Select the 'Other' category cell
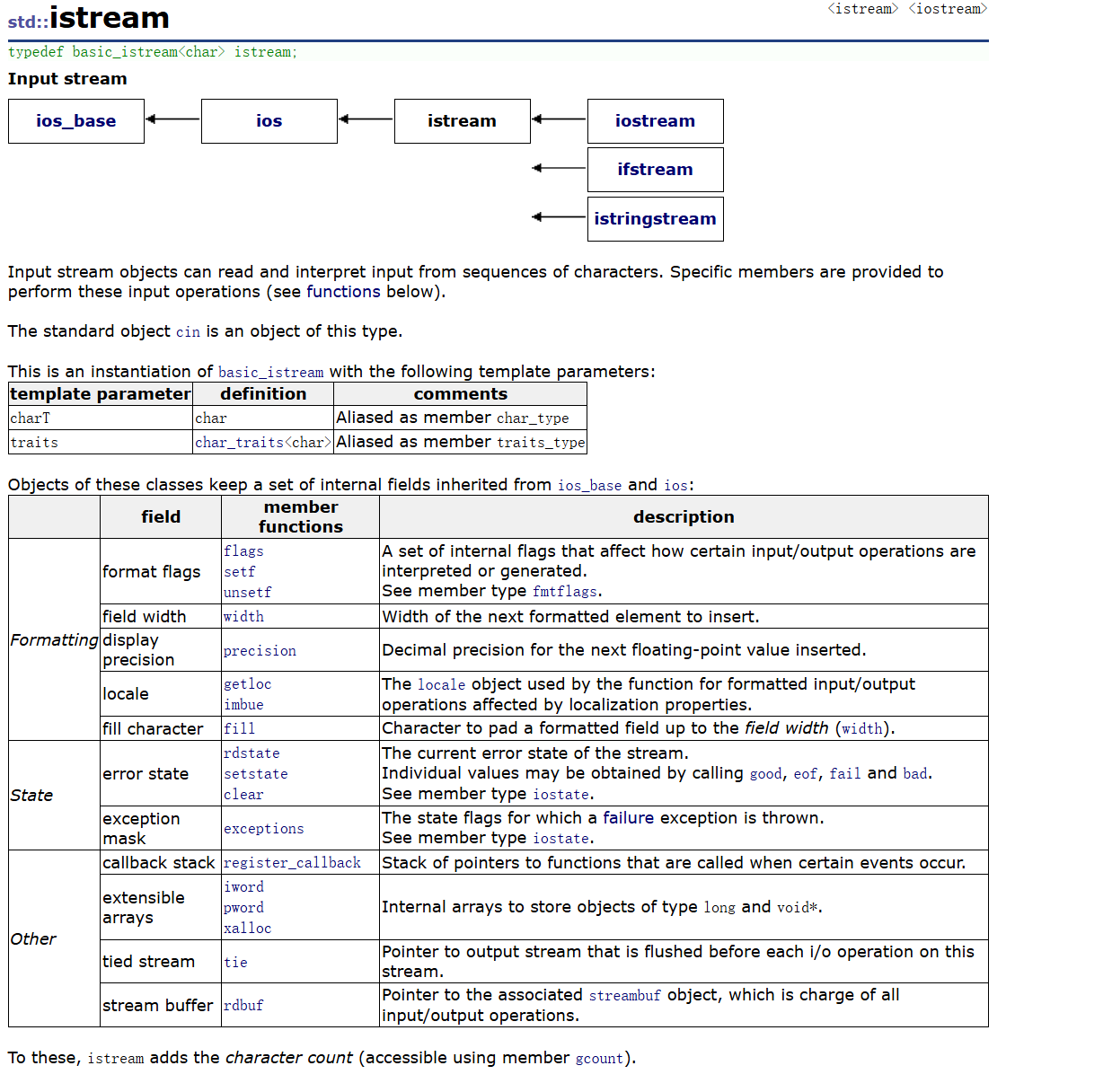The height and width of the screenshot is (1092, 1112). click(x=54, y=939)
